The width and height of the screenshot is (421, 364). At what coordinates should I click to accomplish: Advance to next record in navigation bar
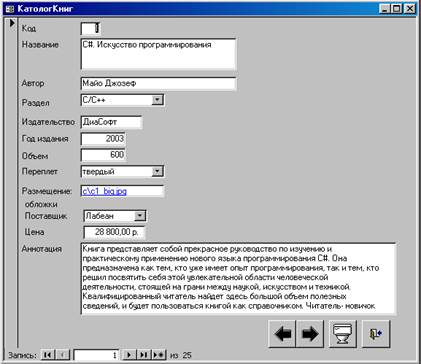click(x=129, y=355)
